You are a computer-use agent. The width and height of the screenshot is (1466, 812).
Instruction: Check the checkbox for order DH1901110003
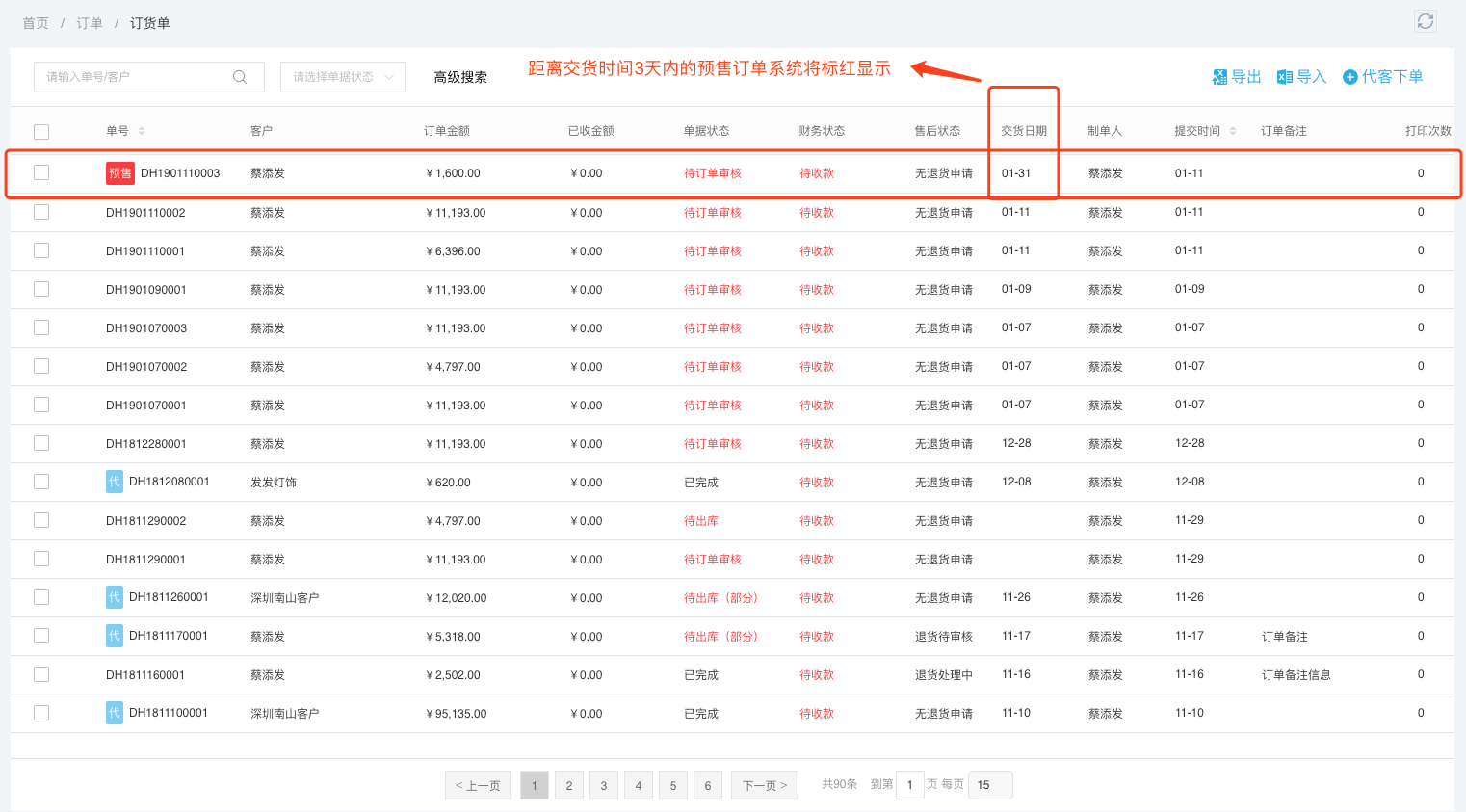[x=40, y=173]
